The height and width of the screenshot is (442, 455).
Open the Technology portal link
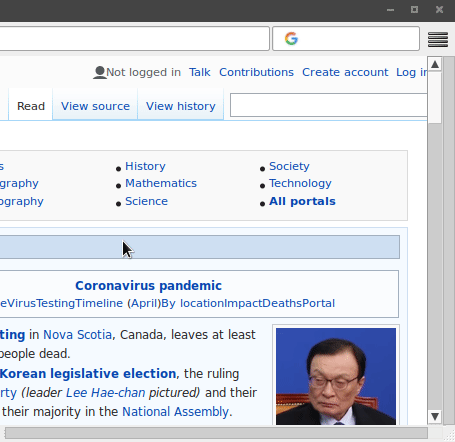pyautogui.click(x=300, y=183)
